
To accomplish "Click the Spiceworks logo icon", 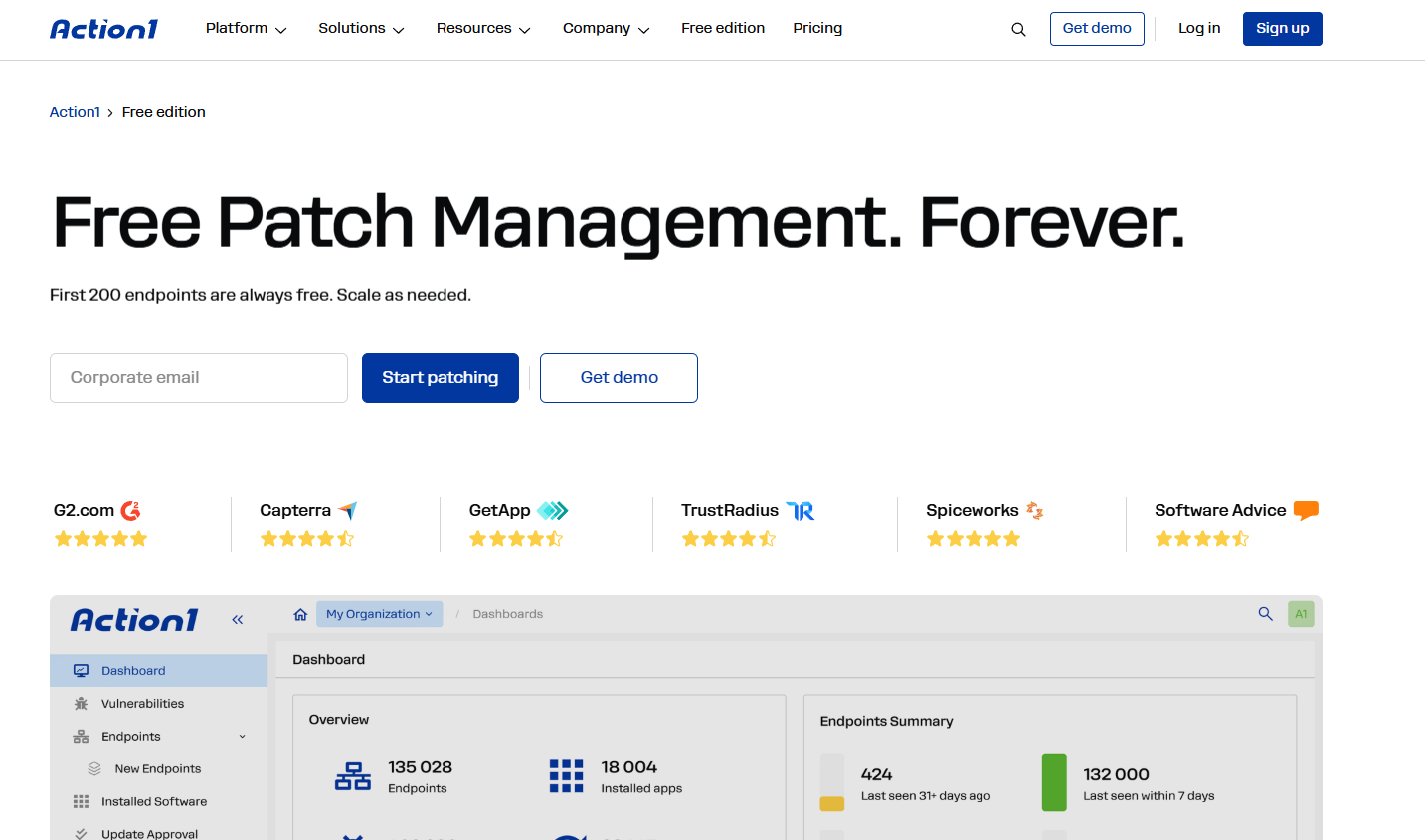I will [x=1034, y=511].
